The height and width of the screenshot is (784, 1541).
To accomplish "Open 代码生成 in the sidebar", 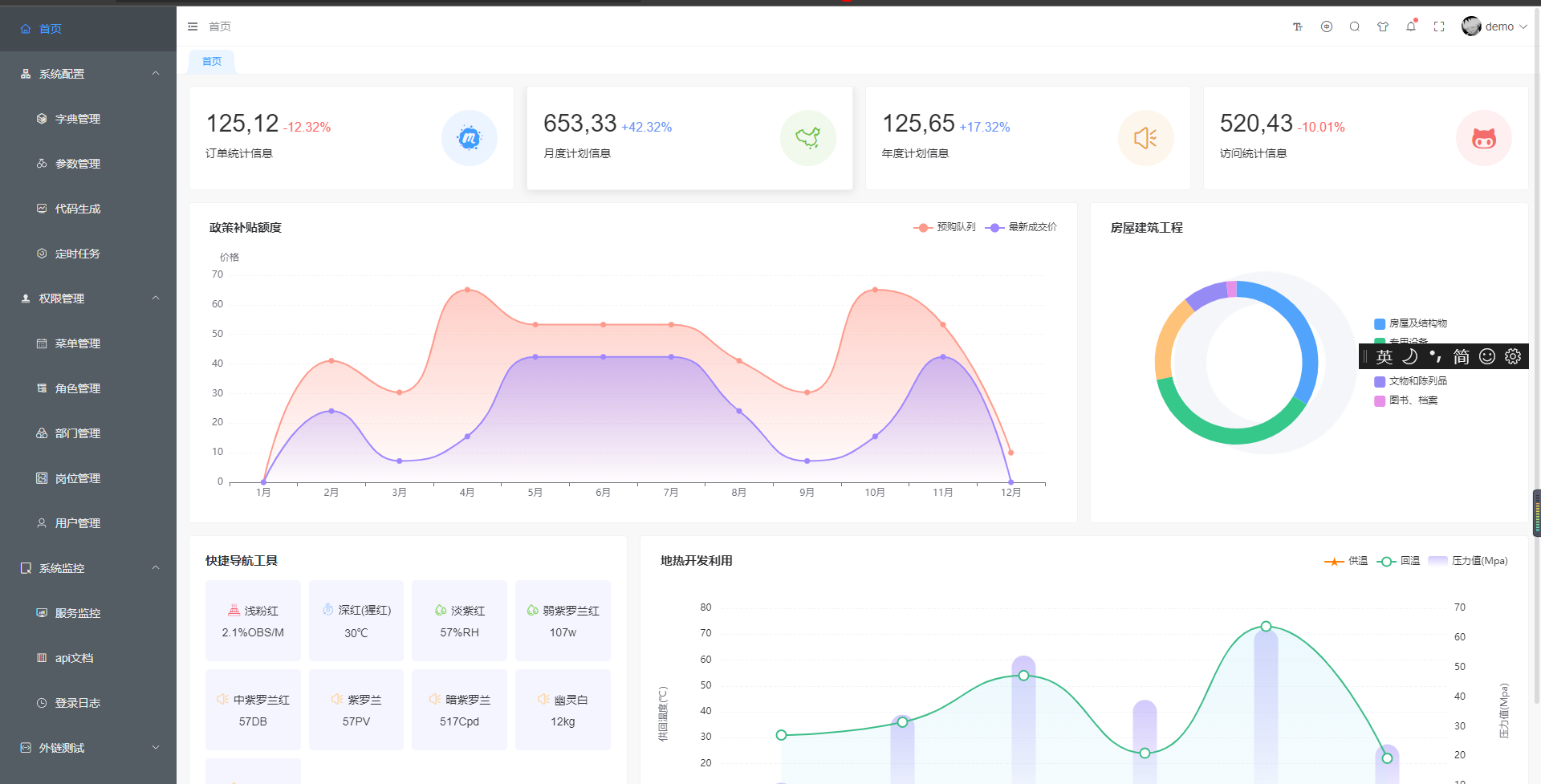I will tap(88, 209).
